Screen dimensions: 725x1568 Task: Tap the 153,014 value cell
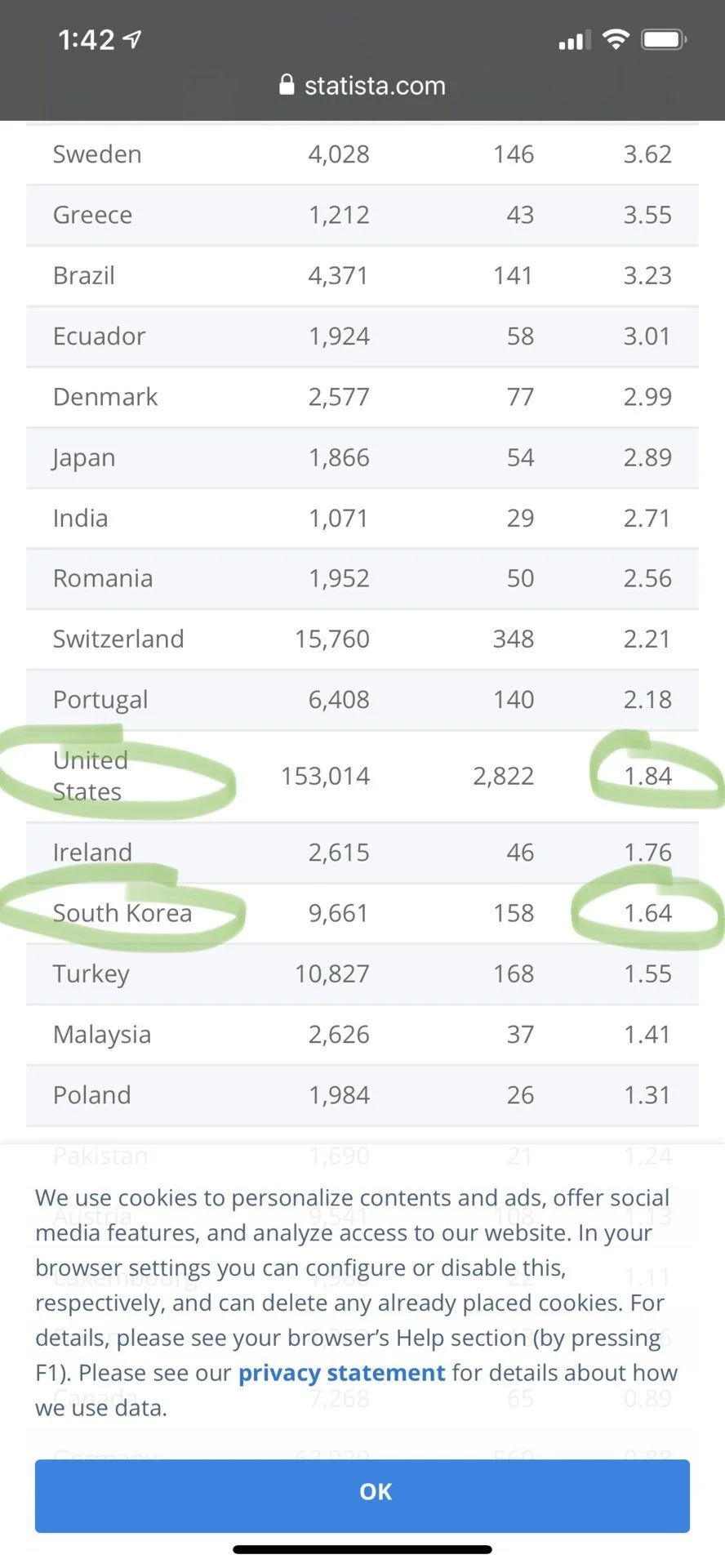pos(325,776)
